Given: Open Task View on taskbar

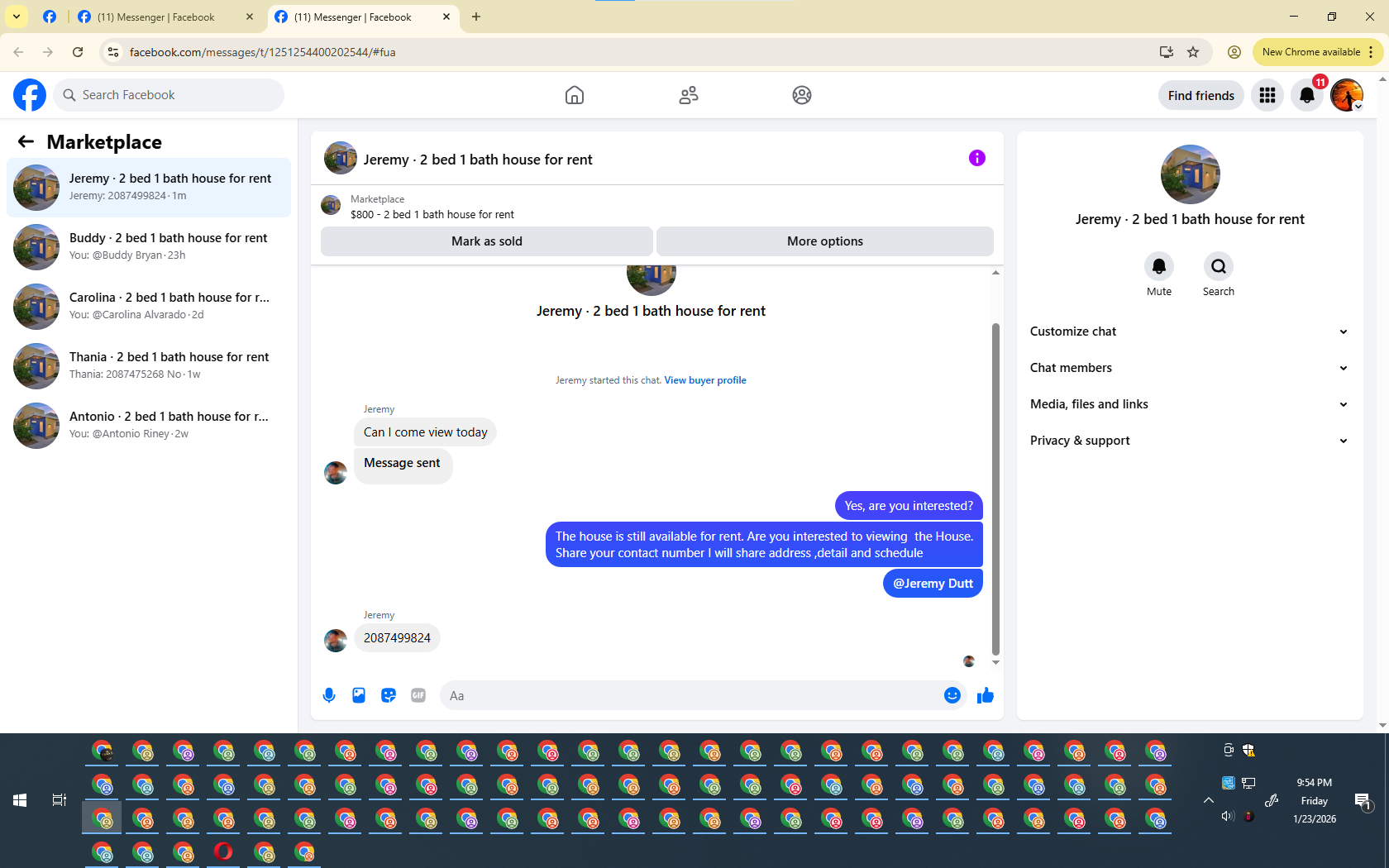Looking at the screenshot, I should click(x=60, y=800).
